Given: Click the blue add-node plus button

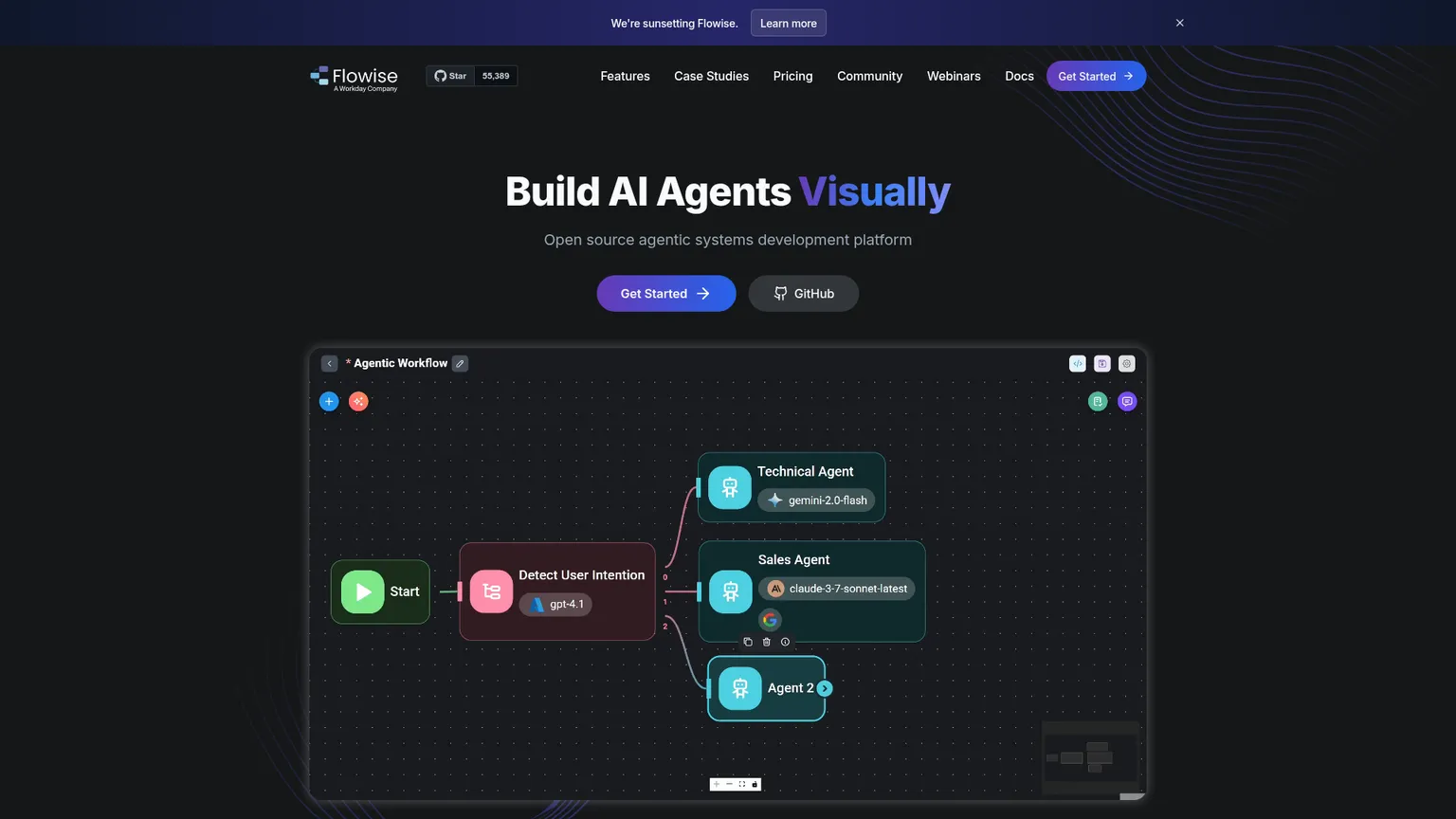Looking at the screenshot, I should pos(329,401).
